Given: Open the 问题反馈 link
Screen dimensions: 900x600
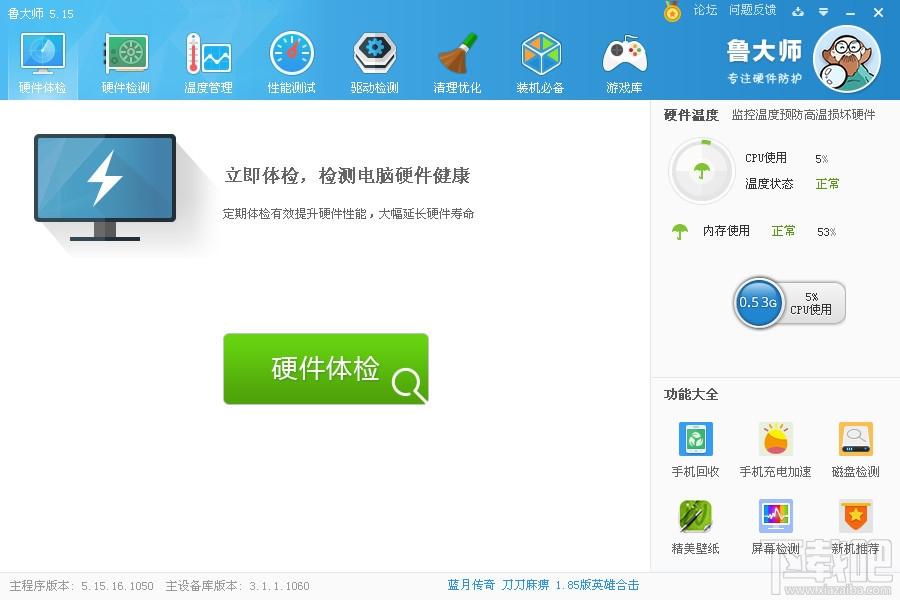Looking at the screenshot, I should pos(752,10).
